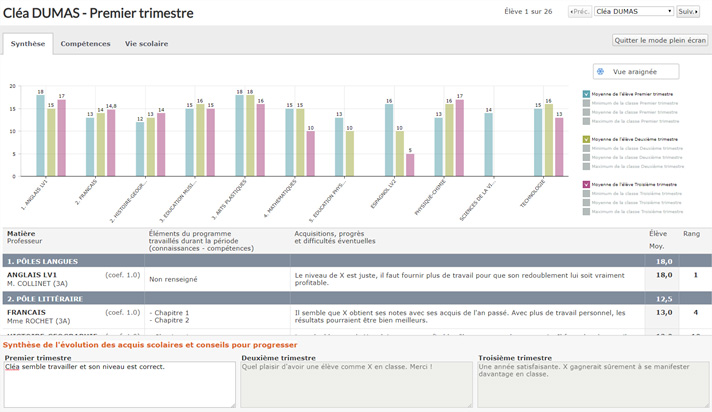Open the Cléa DUMAS student dropdown
712x412 pixels.
[x=634, y=11]
